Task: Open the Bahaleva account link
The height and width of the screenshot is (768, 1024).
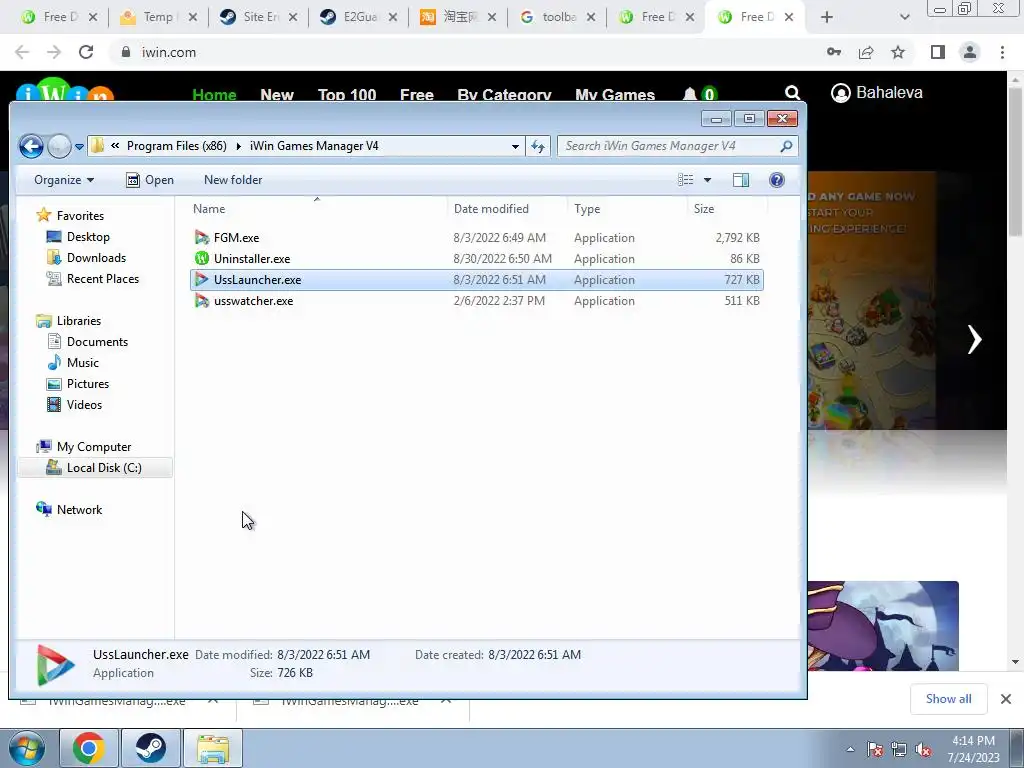Action: [x=876, y=93]
